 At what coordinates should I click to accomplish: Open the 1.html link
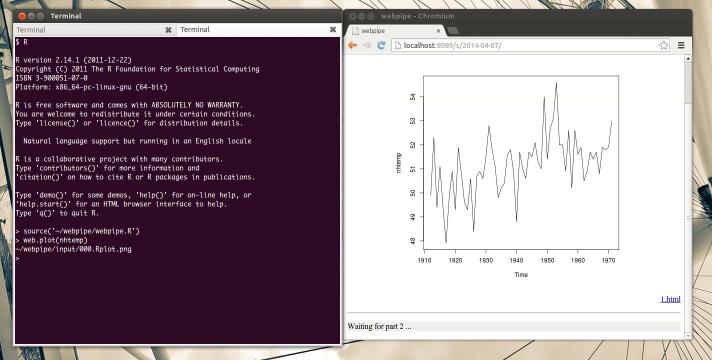coord(670,299)
